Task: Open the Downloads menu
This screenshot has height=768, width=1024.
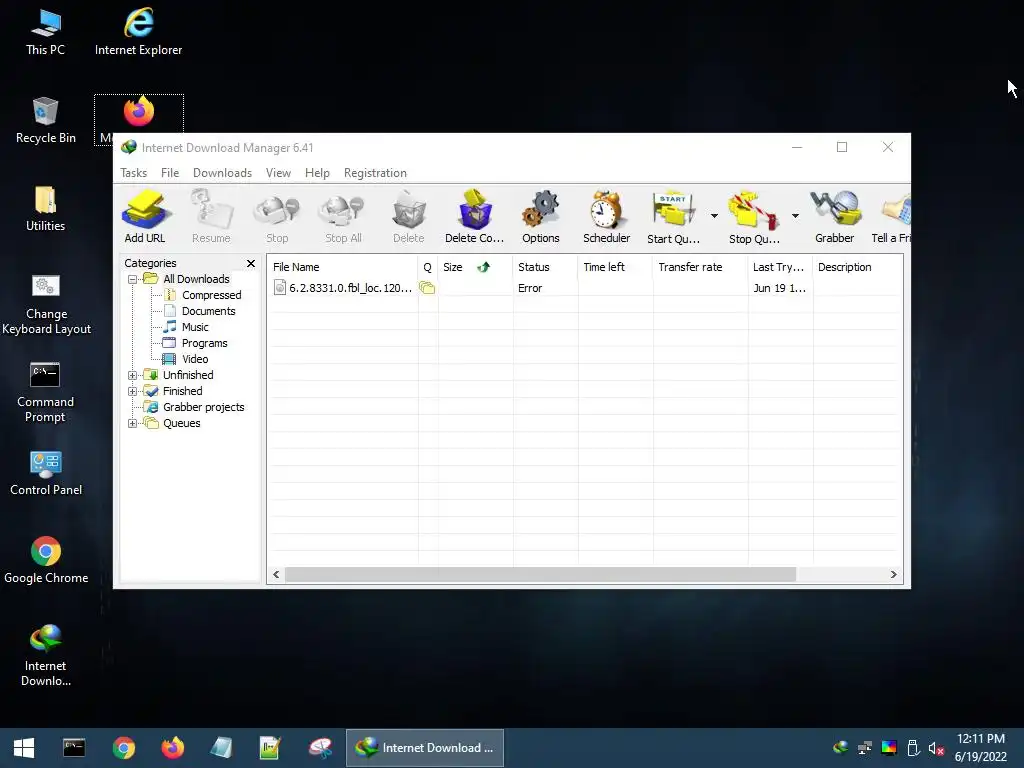Action: coord(222,173)
